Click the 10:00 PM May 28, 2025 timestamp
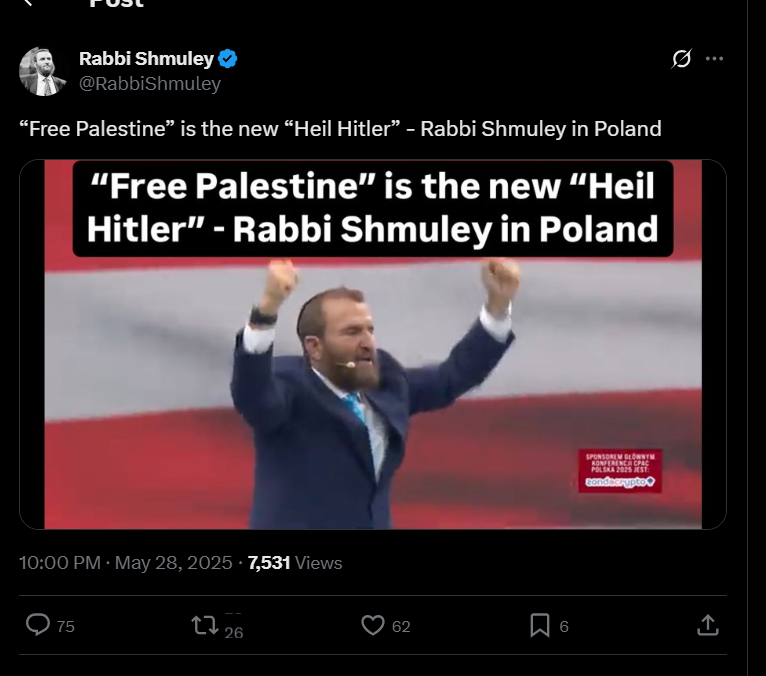This screenshot has width=766, height=676. (125, 563)
